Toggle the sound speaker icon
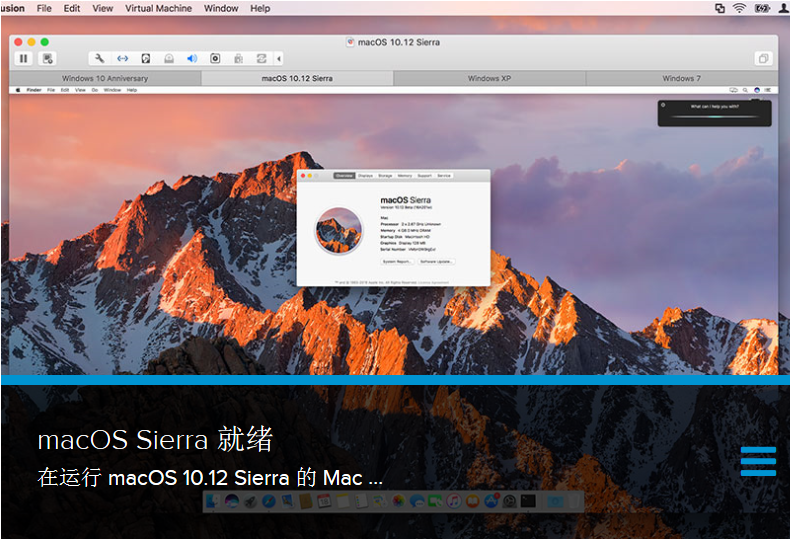 pyautogui.click(x=192, y=59)
